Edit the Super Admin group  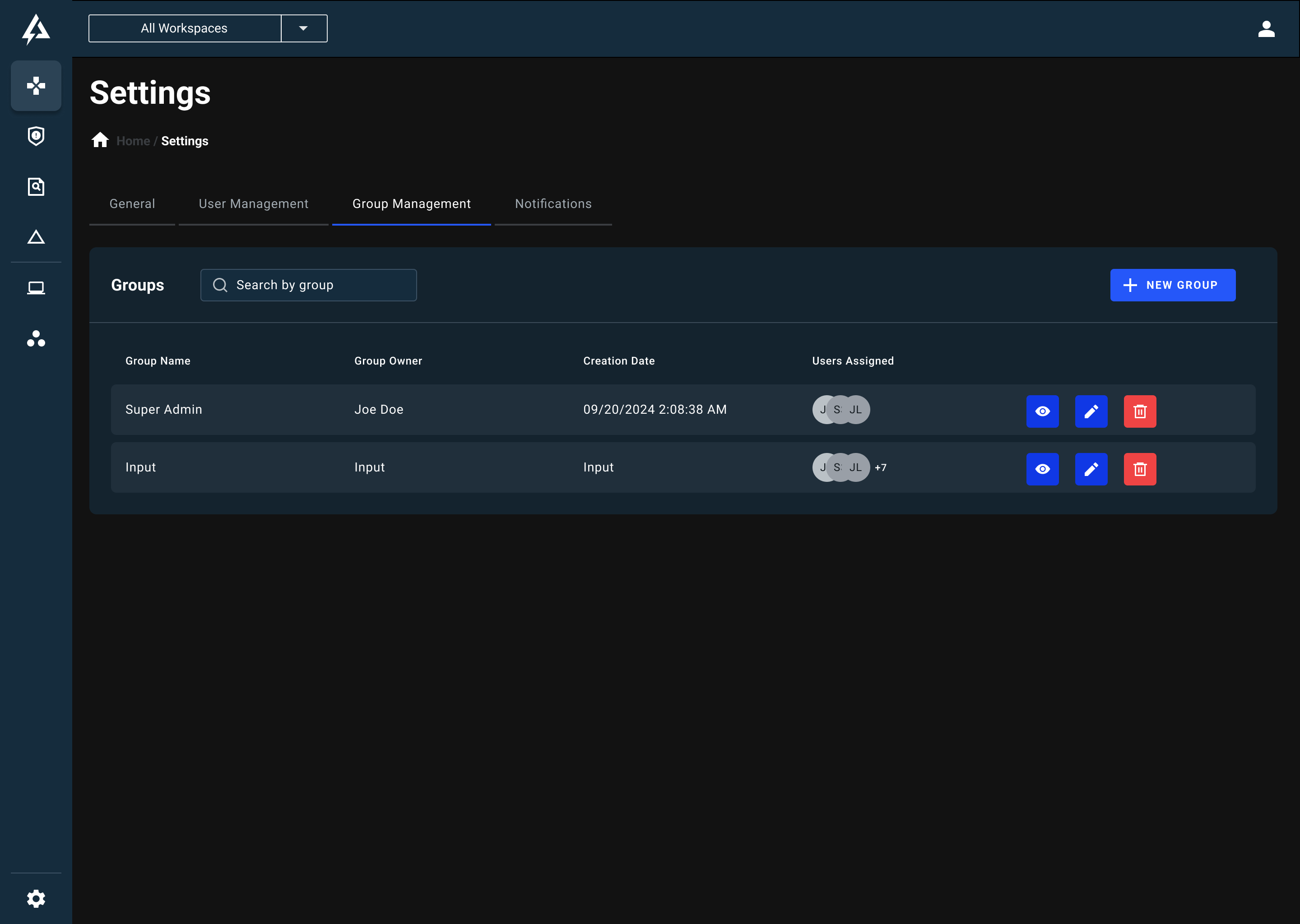coord(1091,411)
